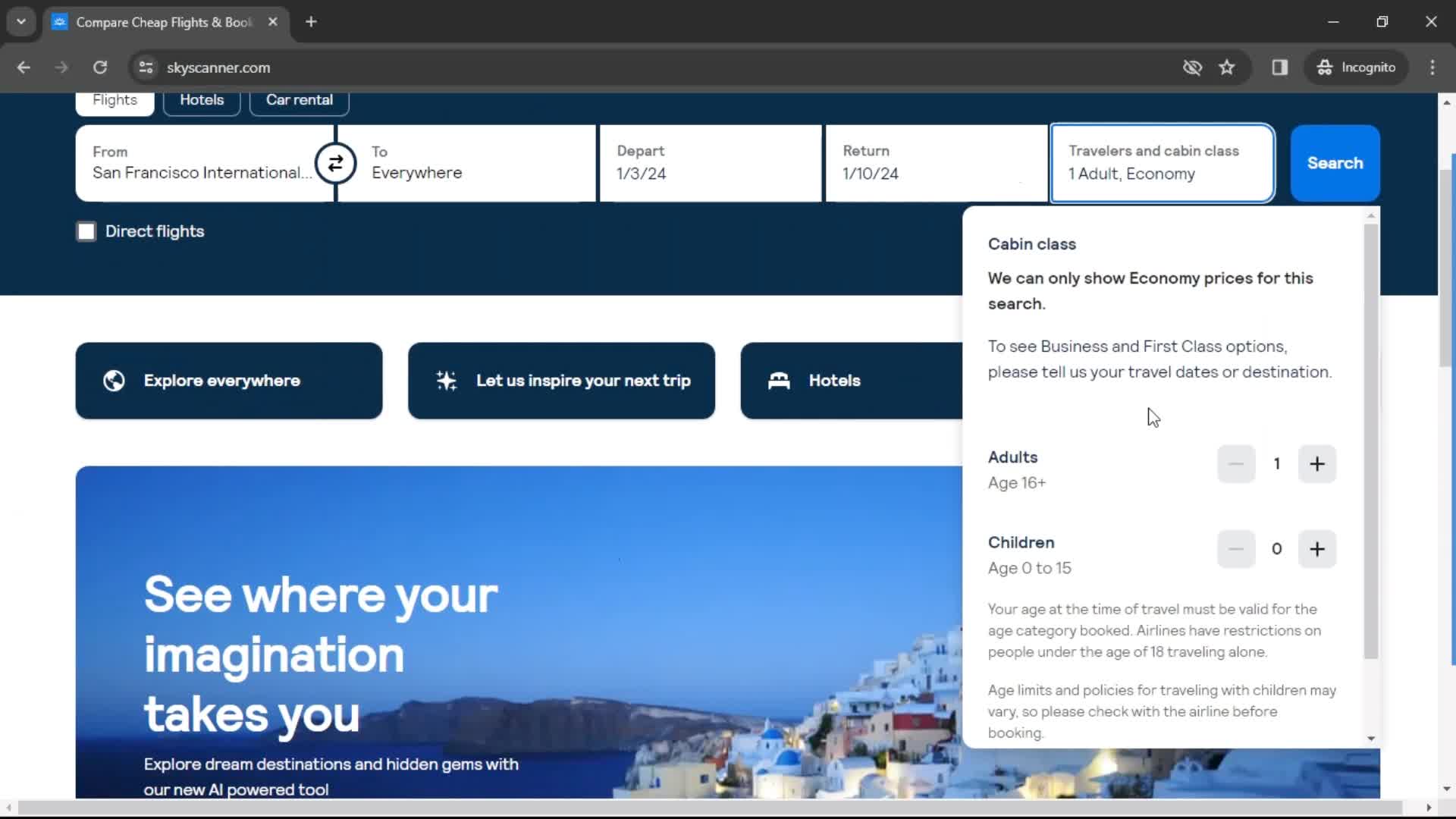Open the Car rental section
This screenshot has height=819, width=1456.
coord(300,99)
